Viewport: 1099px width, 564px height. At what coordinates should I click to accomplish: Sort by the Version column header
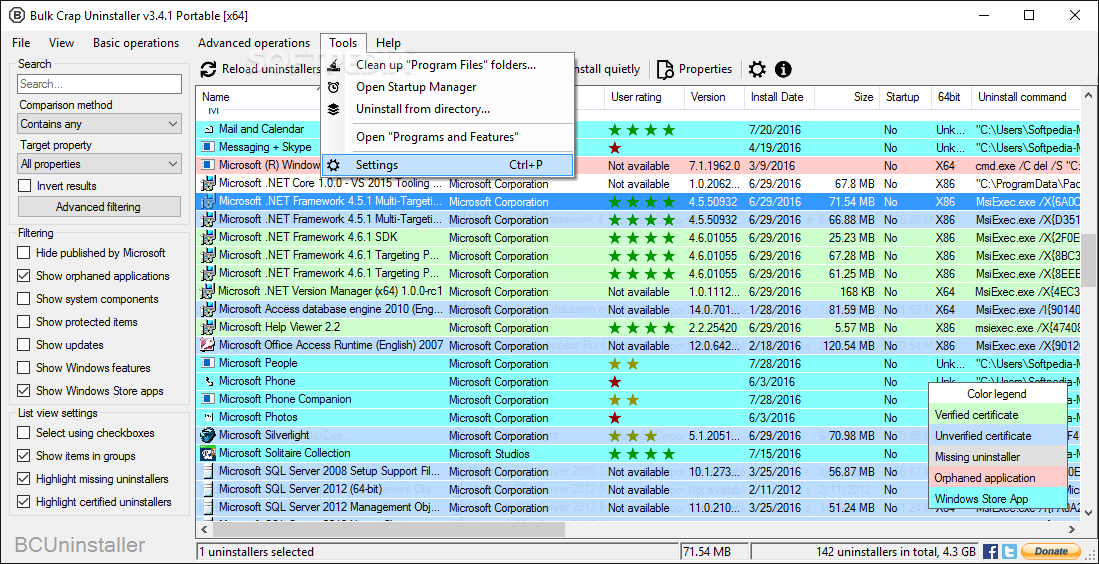point(714,97)
